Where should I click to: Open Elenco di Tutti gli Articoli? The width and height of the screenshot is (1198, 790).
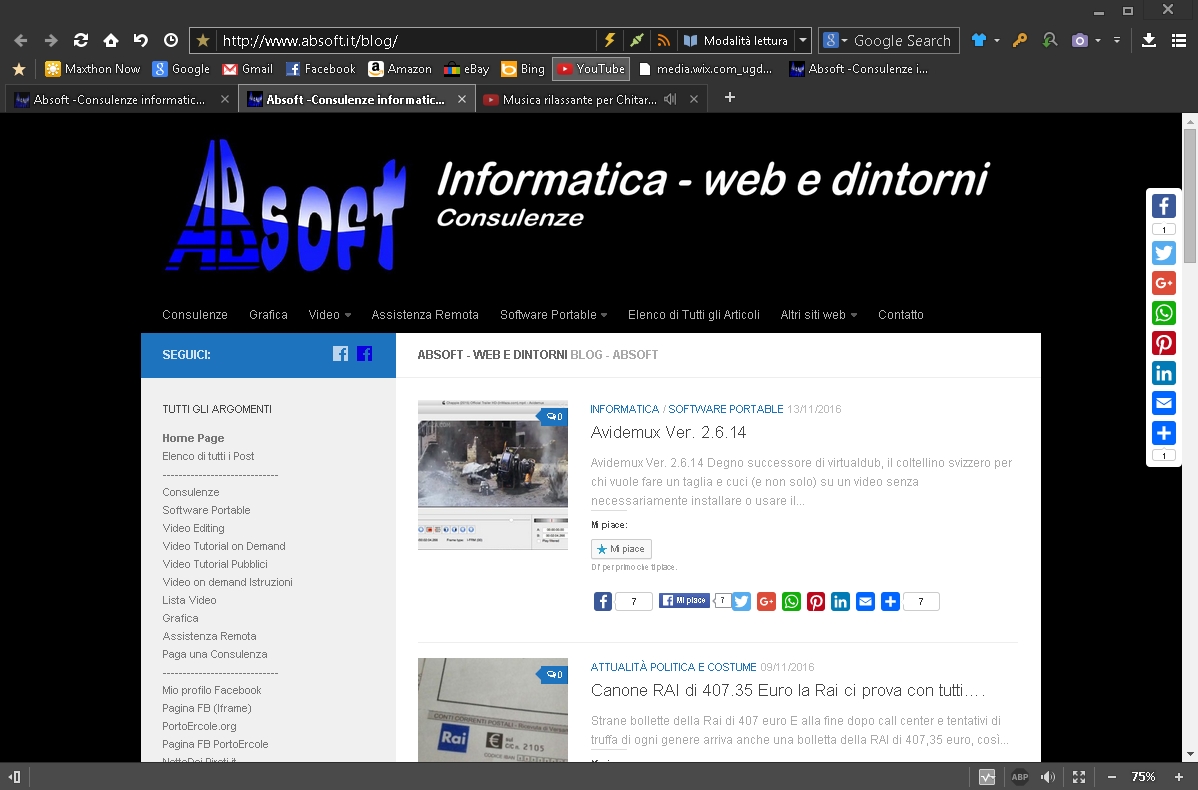[x=694, y=315]
